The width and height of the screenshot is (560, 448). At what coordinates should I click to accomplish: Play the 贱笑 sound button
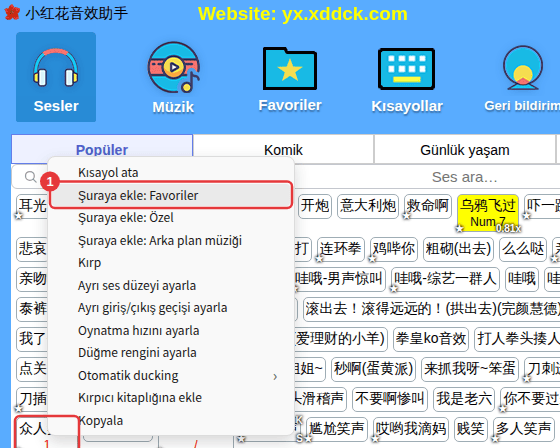[x=471, y=429]
